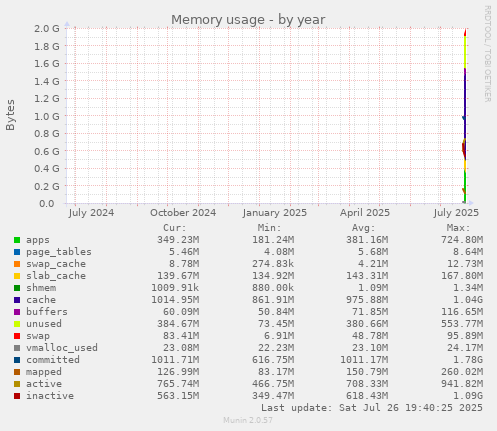Select the 'mapped' legend label
497x431 pixels.
[x=44, y=372]
